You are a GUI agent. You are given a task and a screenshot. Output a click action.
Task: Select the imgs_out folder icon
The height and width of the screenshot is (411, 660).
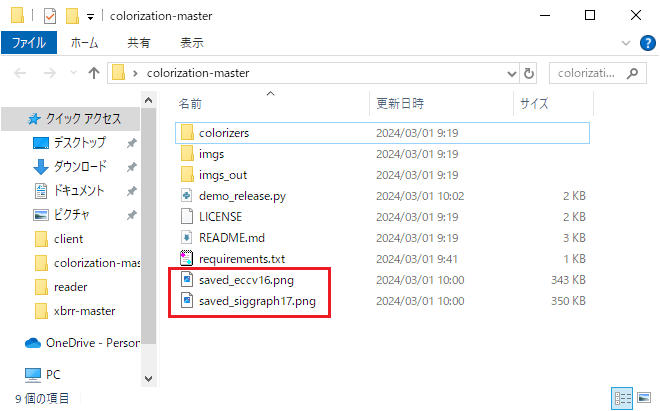pos(187,175)
